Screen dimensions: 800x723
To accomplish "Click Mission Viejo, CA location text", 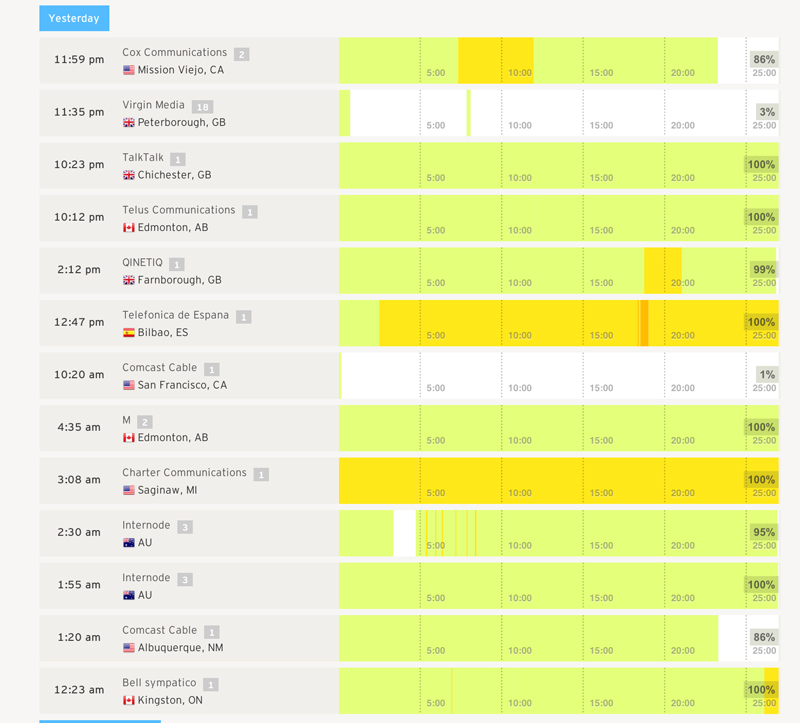I will point(181,70).
